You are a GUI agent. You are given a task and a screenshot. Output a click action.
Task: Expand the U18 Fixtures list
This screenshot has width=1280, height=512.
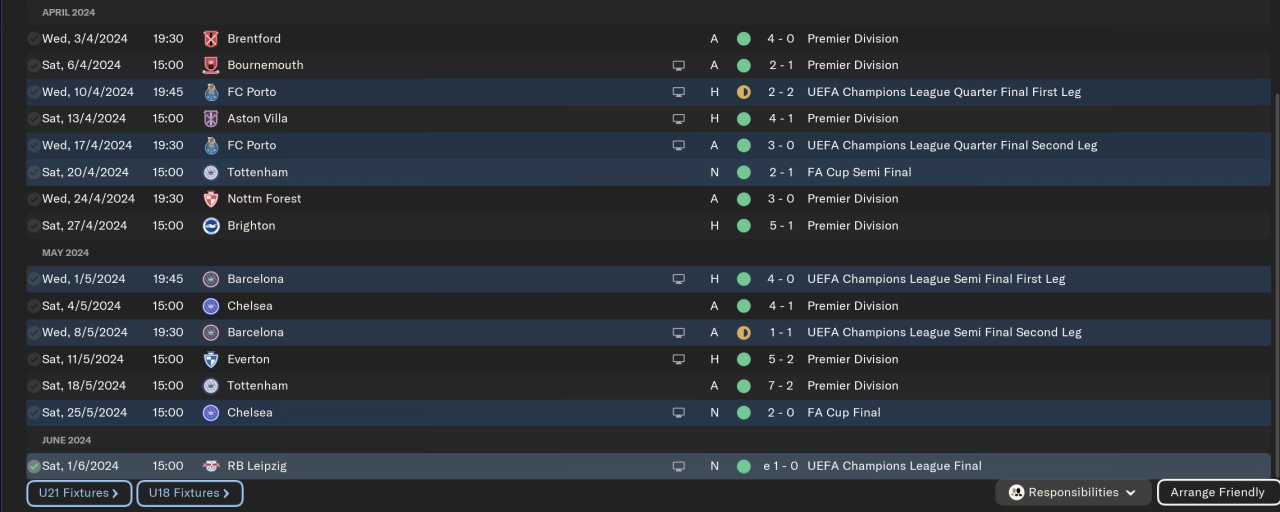[189, 493]
